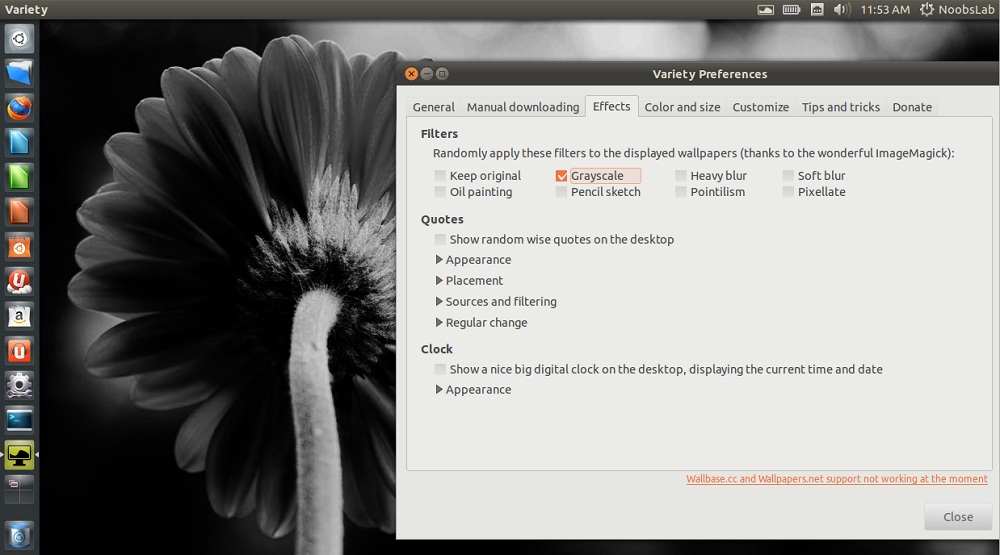Switch to the General tab
The width and height of the screenshot is (1000, 555).
pos(434,107)
